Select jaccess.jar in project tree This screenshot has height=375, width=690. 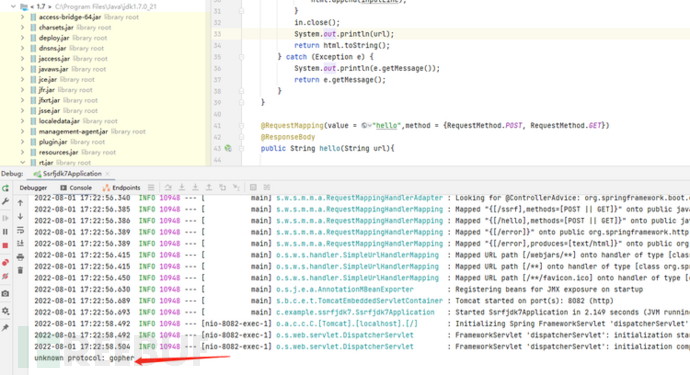(54, 59)
